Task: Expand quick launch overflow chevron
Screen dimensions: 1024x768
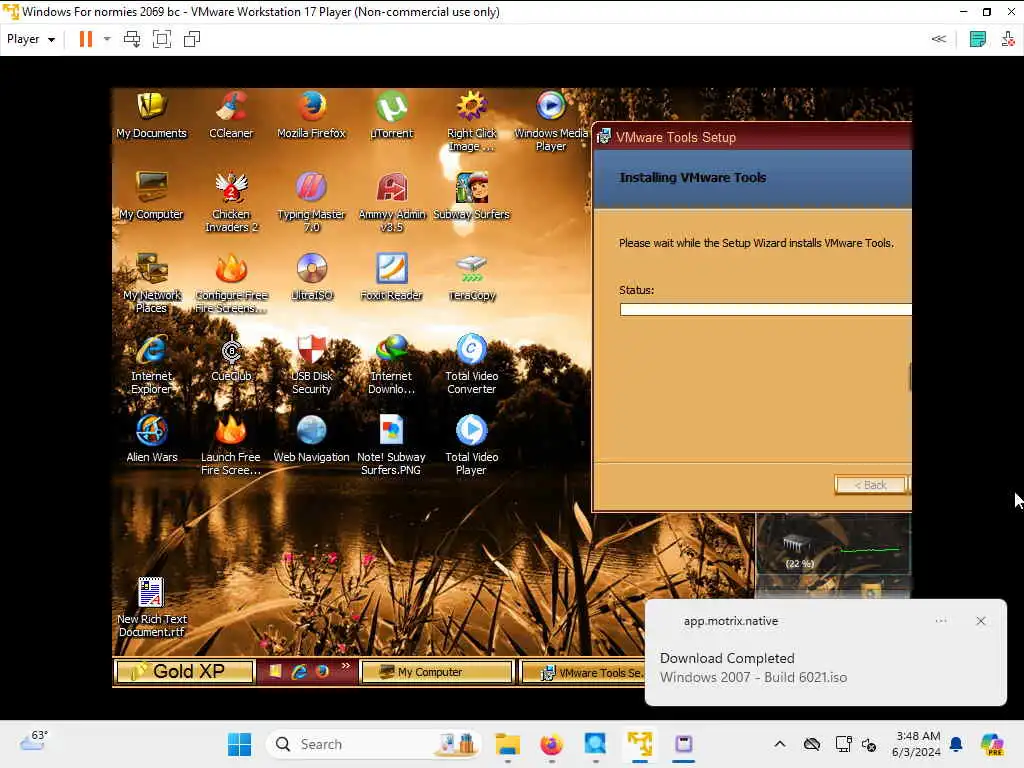Action: coord(345,666)
